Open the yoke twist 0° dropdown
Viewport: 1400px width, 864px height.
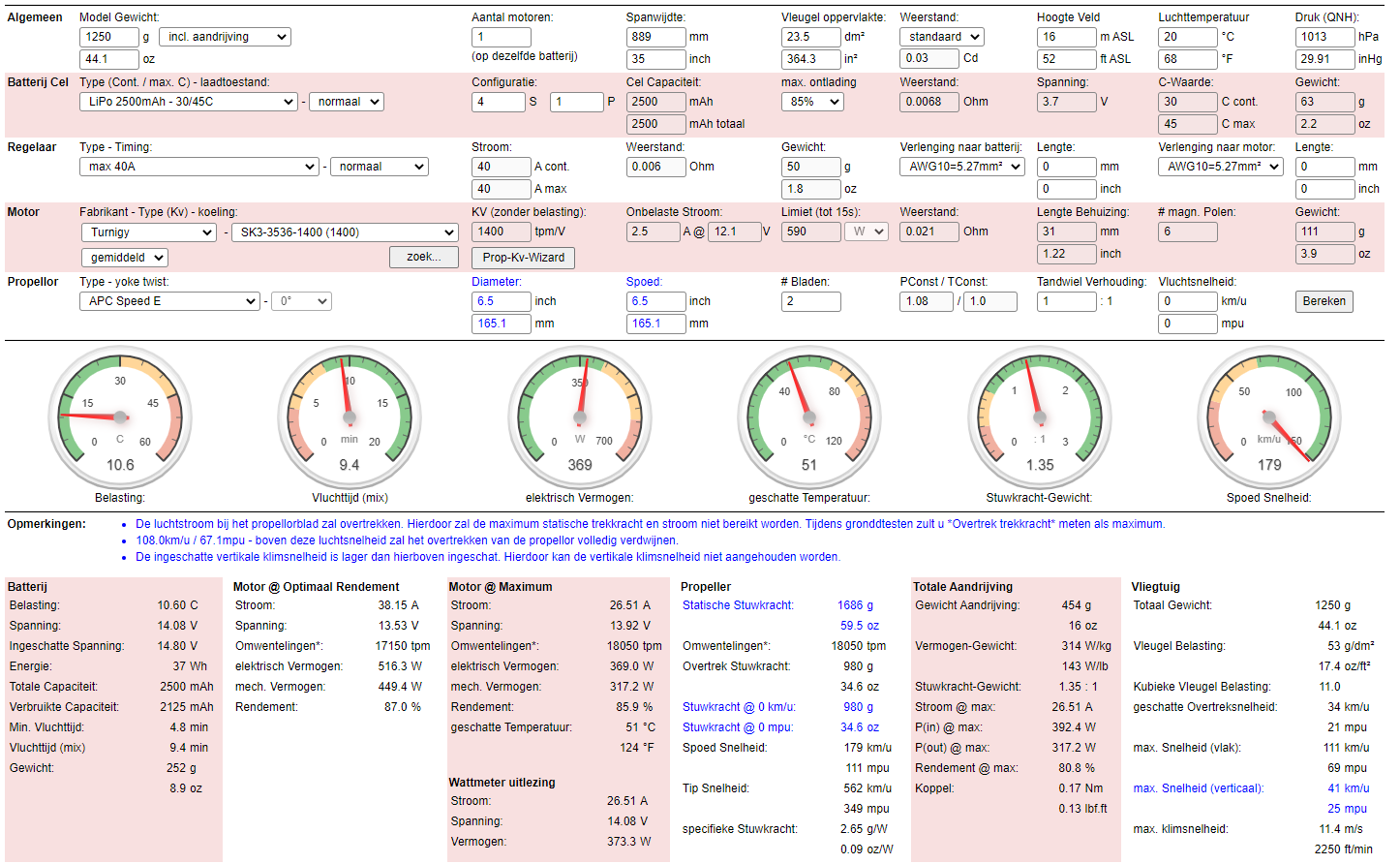click(301, 301)
